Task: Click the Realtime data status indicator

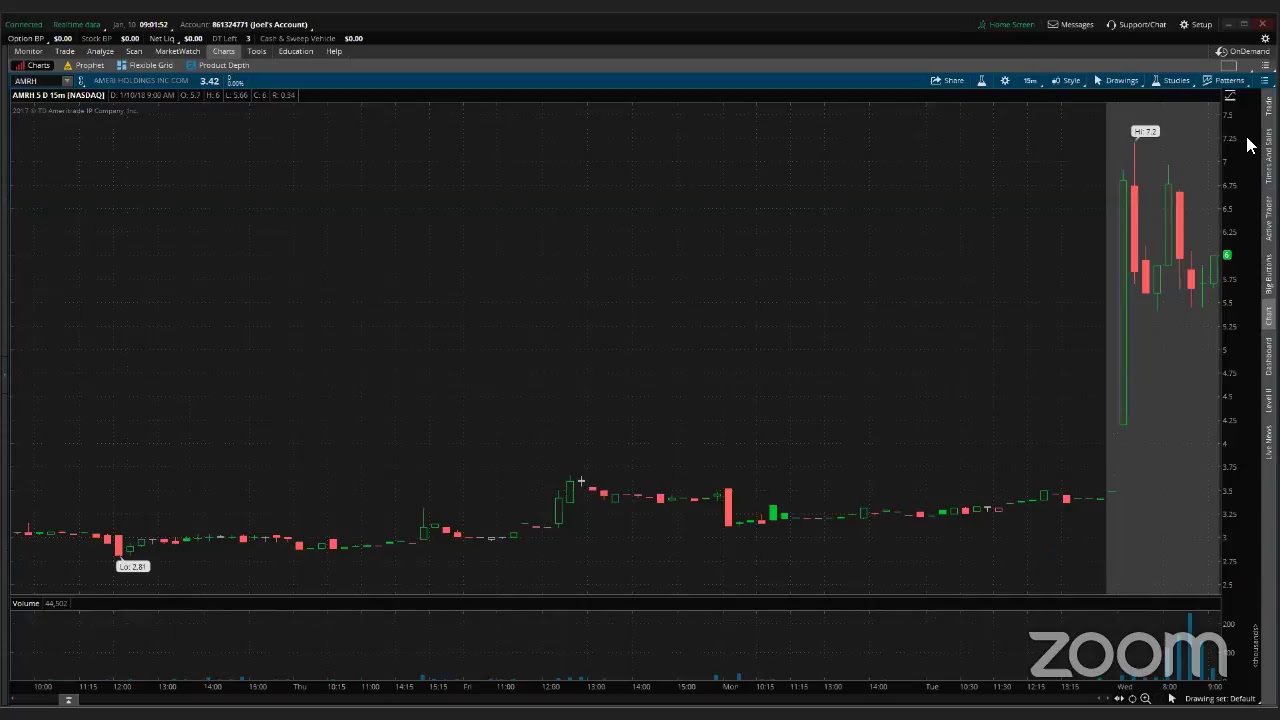Action: click(x=77, y=24)
